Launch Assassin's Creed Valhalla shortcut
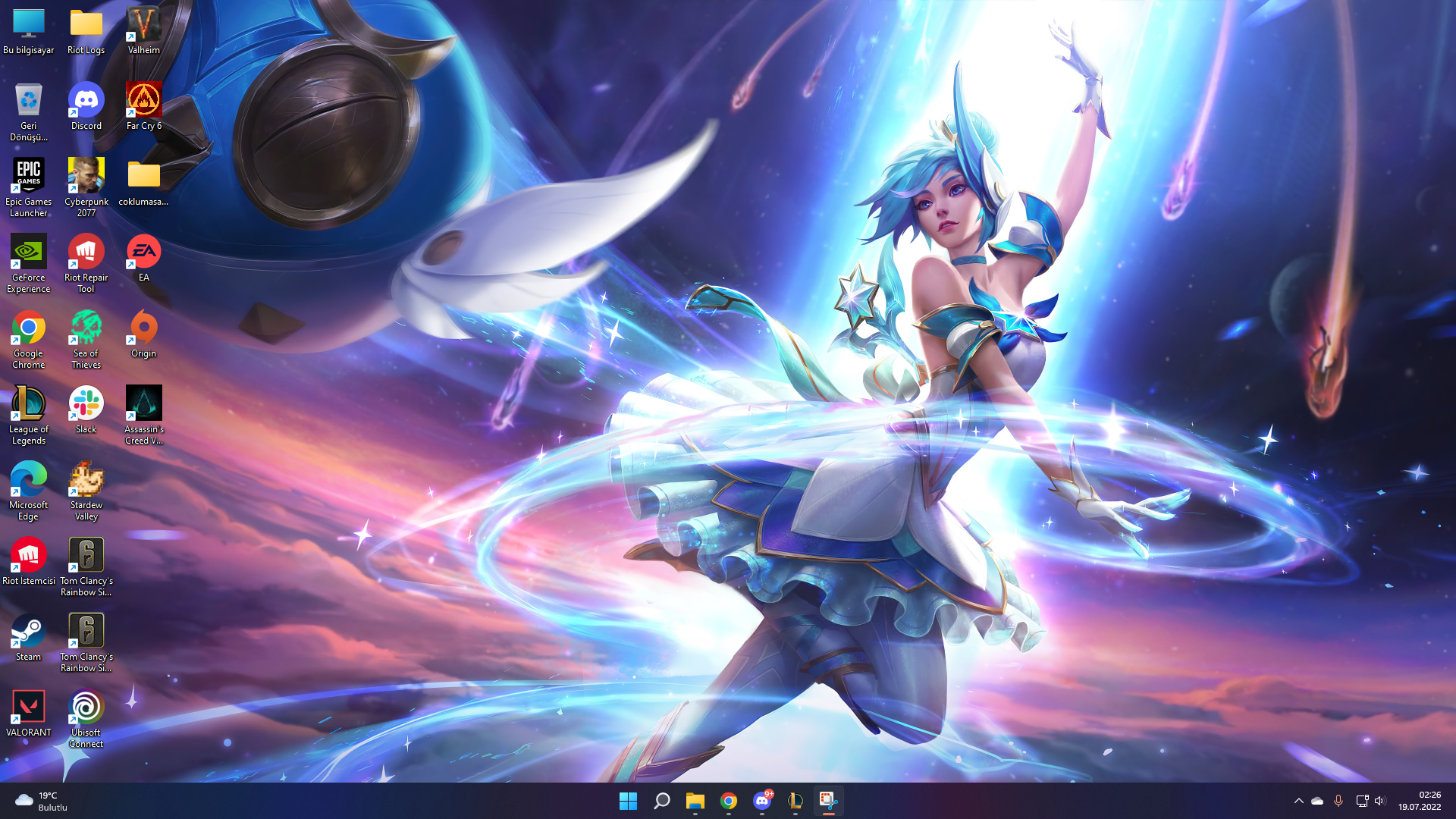 (x=144, y=416)
